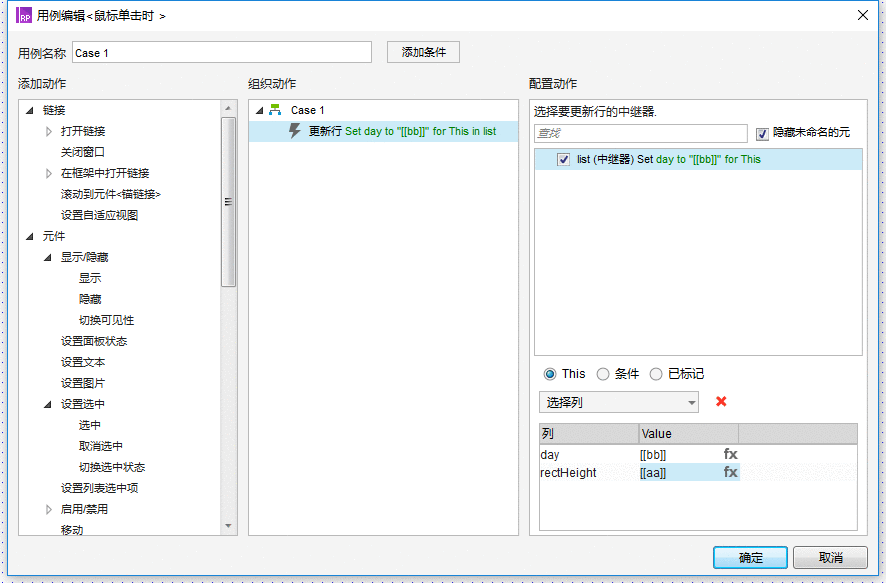
Task: Cancel with the 取消 button
Action: 830,558
